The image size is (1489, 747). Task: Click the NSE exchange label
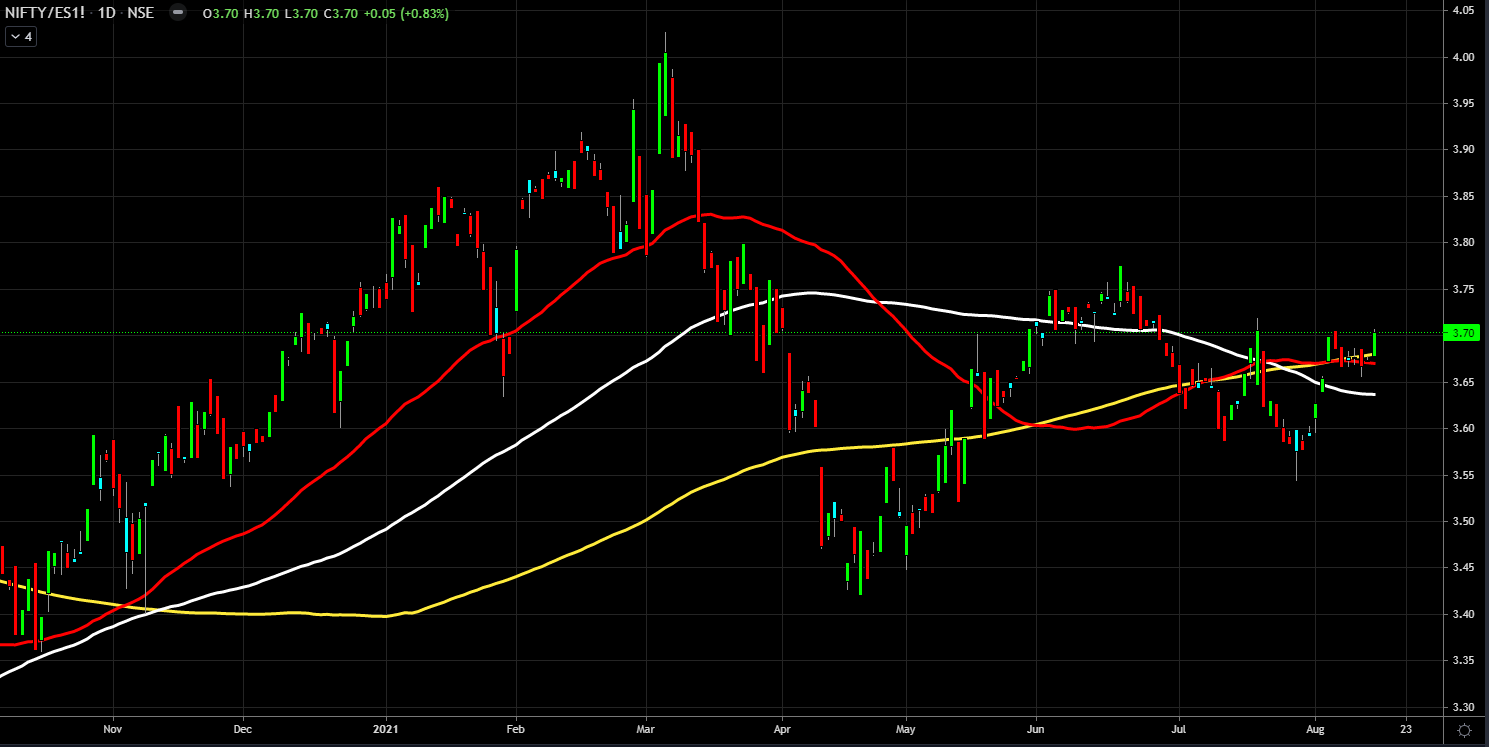[x=141, y=14]
